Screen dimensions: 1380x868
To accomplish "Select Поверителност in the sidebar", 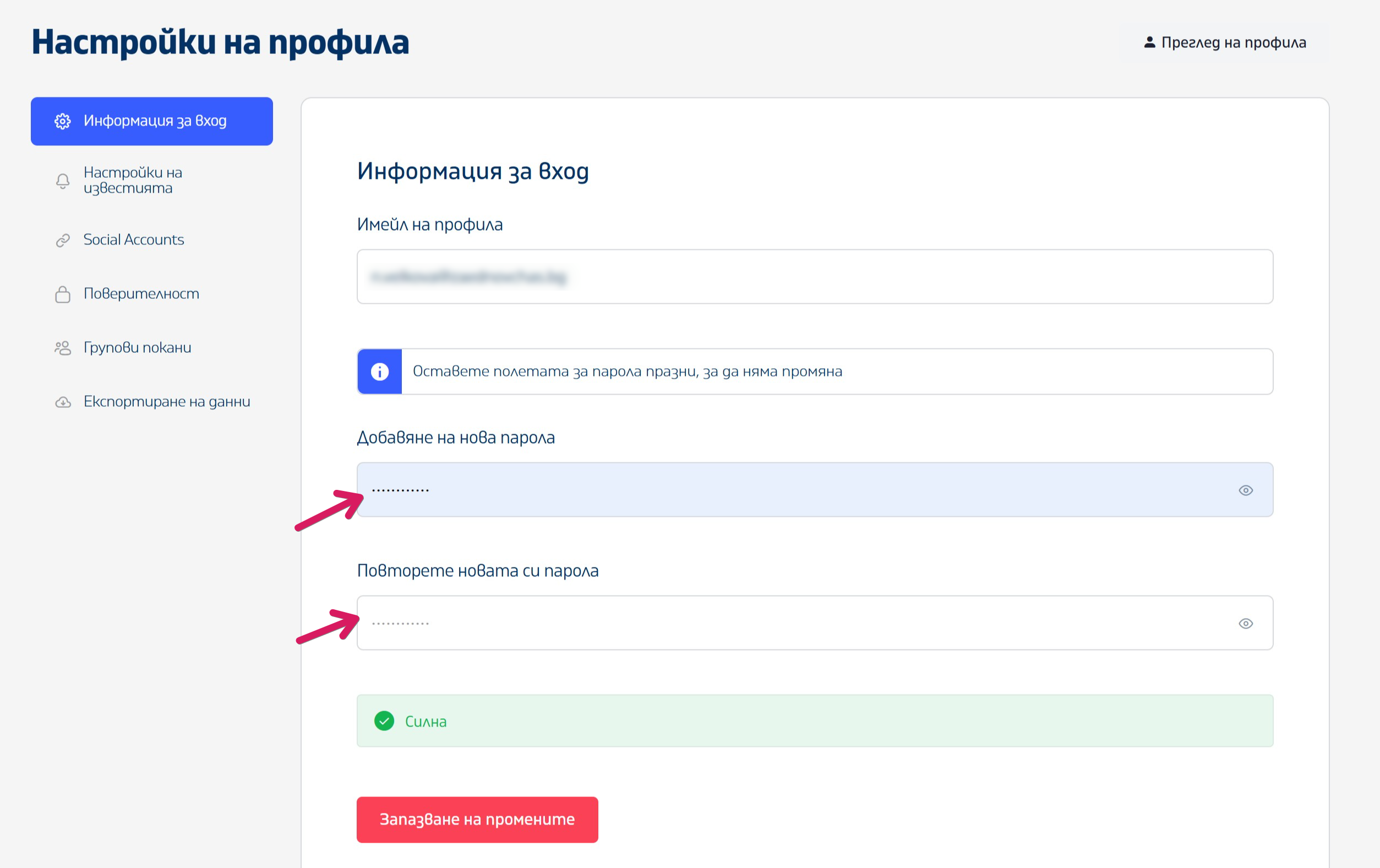I will (x=141, y=293).
